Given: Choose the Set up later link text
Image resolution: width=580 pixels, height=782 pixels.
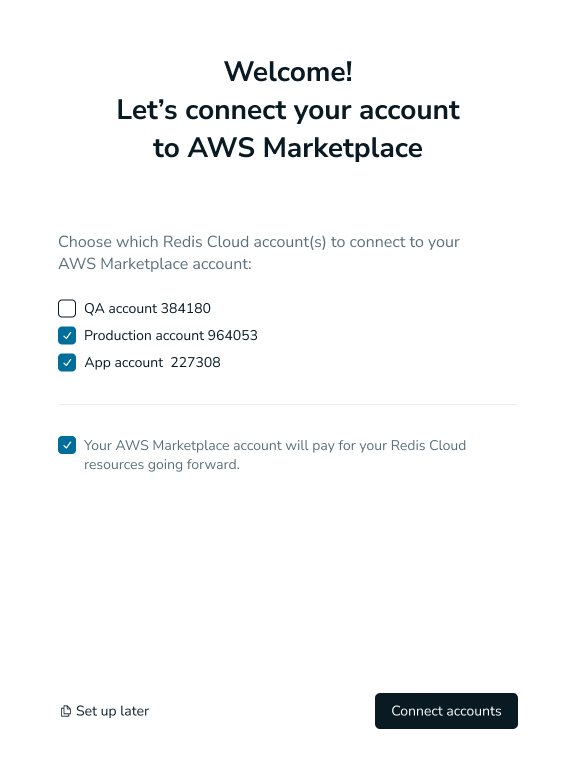Looking at the screenshot, I should coord(112,711).
